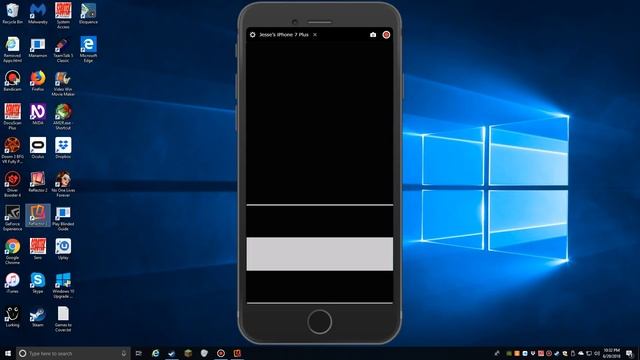Screen dimensions: 640x360
Task: Open the Removed Apps html file
Action: tap(12, 49)
